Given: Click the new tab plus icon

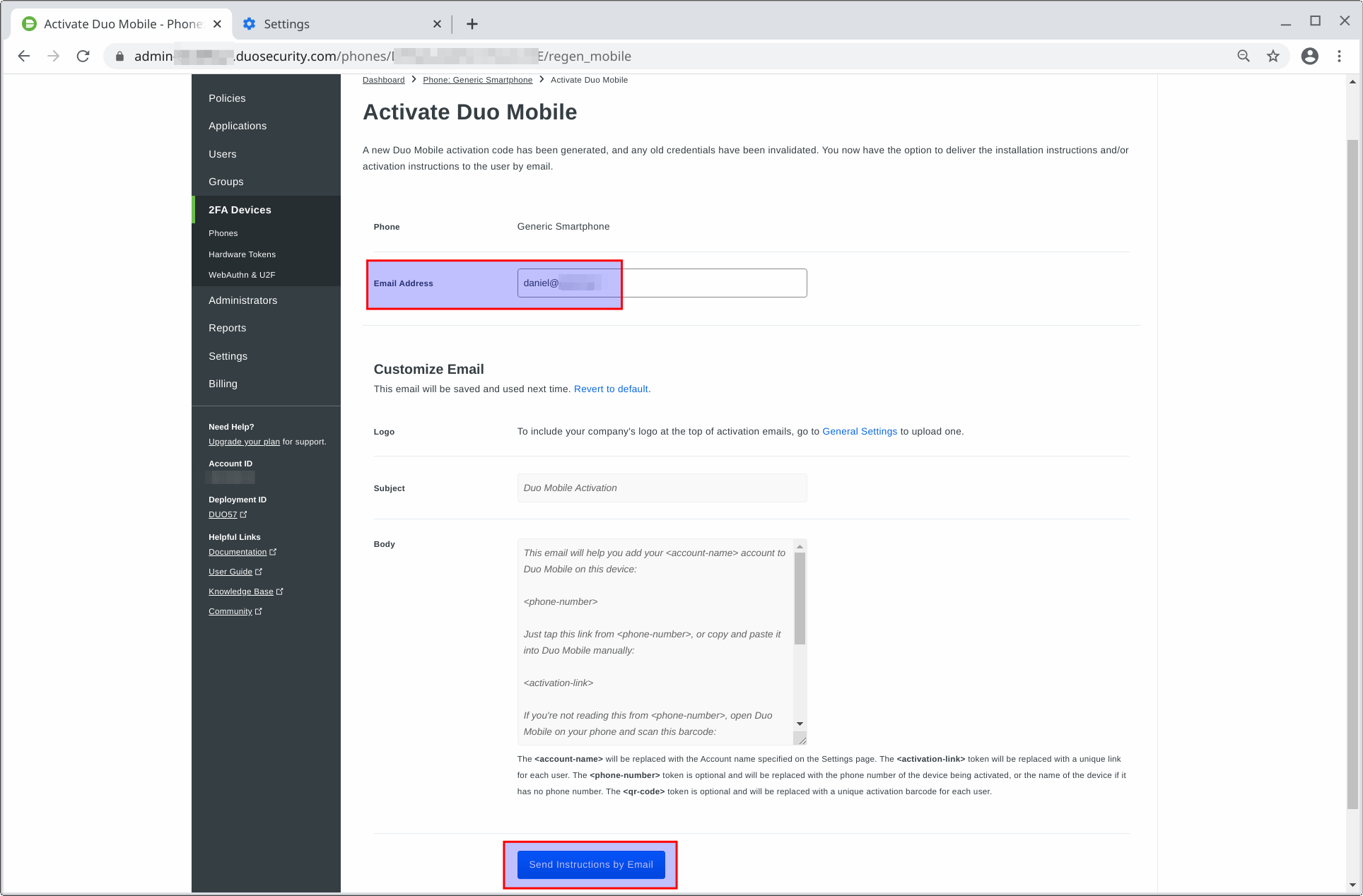Looking at the screenshot, I should point(472,24).
